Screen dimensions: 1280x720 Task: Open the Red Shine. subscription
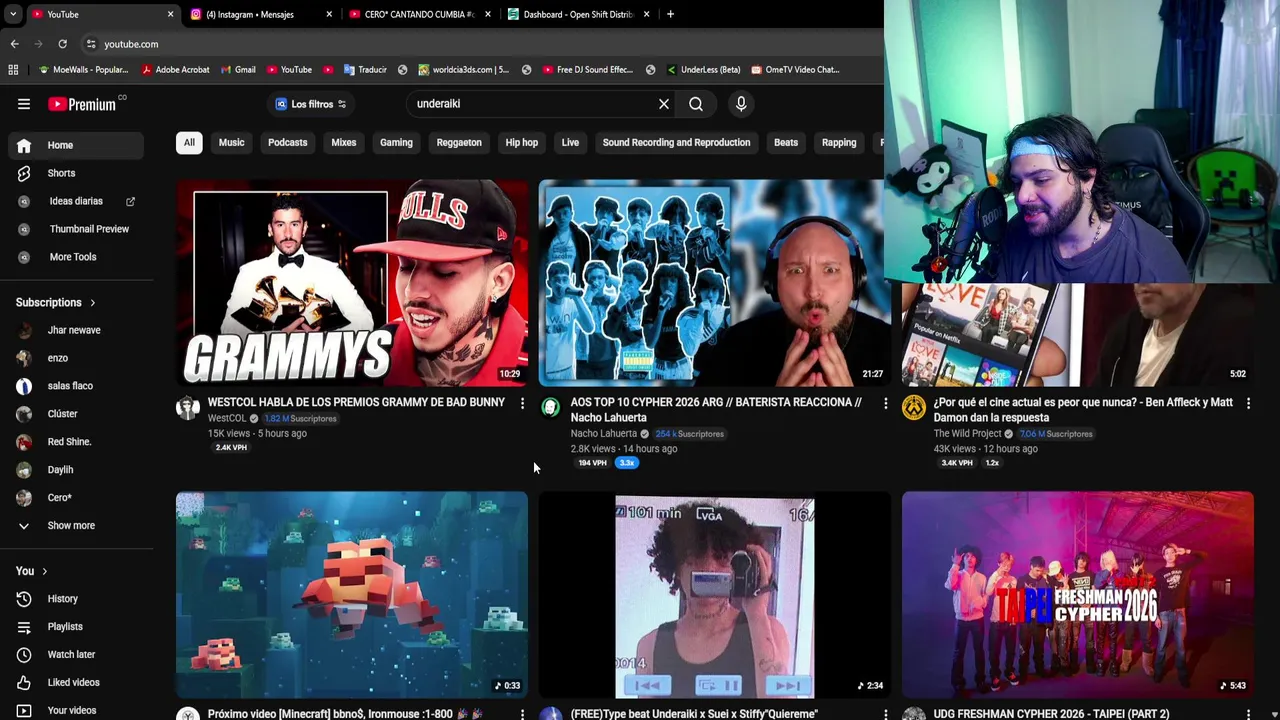[x=76, y=442]
